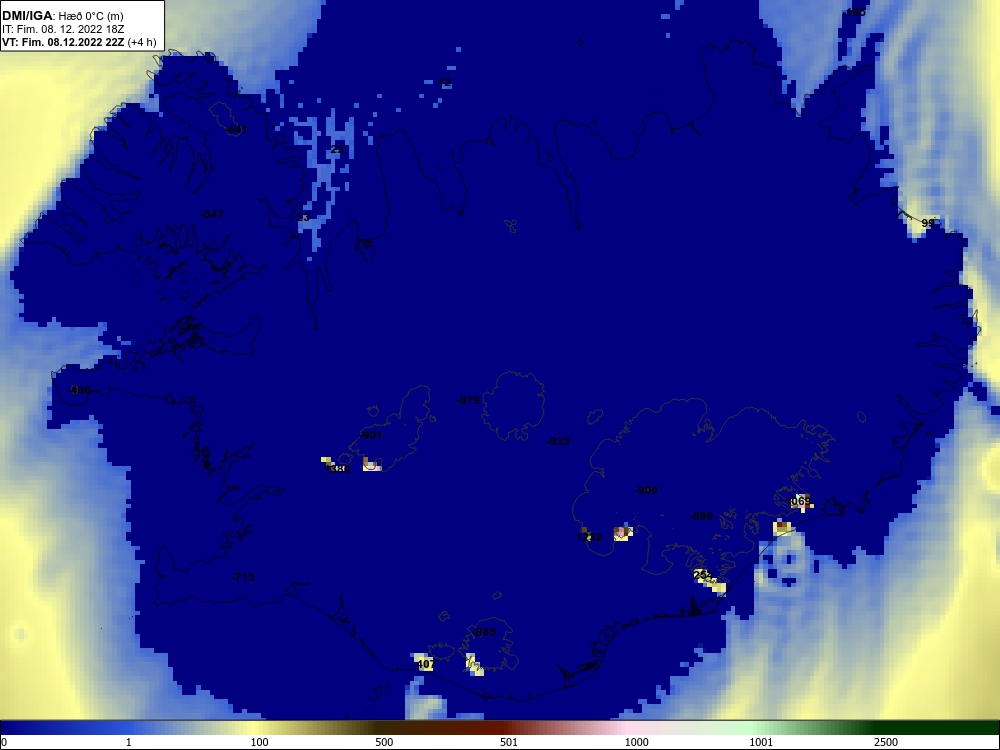1000x750 pixels.
Task: Click the map value 23
Action: [303, 217]
